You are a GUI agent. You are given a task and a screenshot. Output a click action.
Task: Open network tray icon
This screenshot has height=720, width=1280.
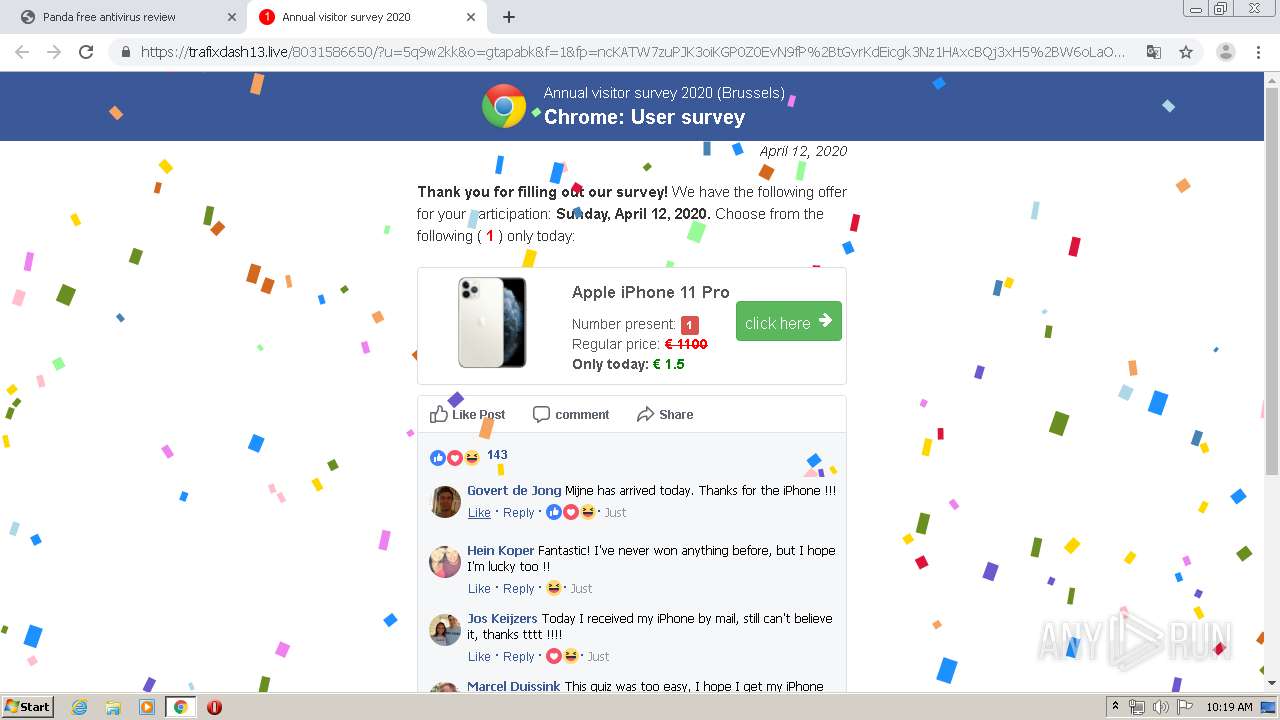(x=1137, y=707)
